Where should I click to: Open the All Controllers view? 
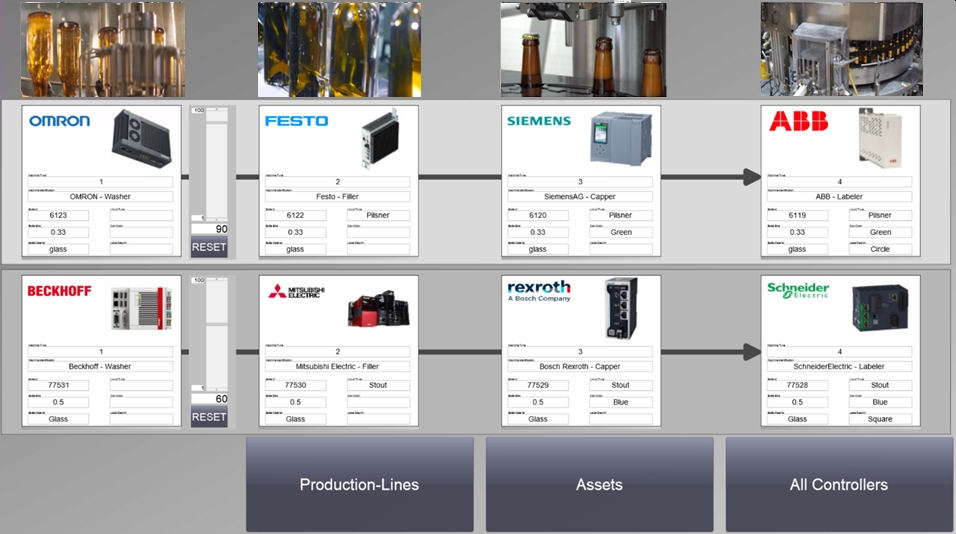[x=838, y=484]
